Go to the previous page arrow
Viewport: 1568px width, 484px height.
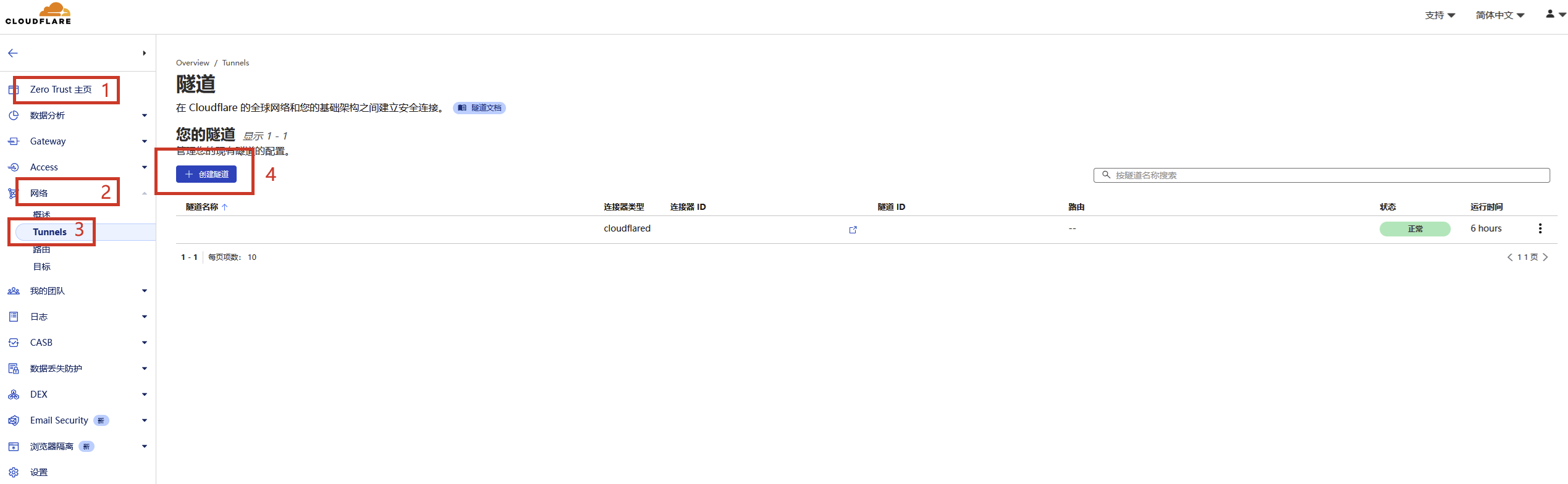coord(1510,257)
